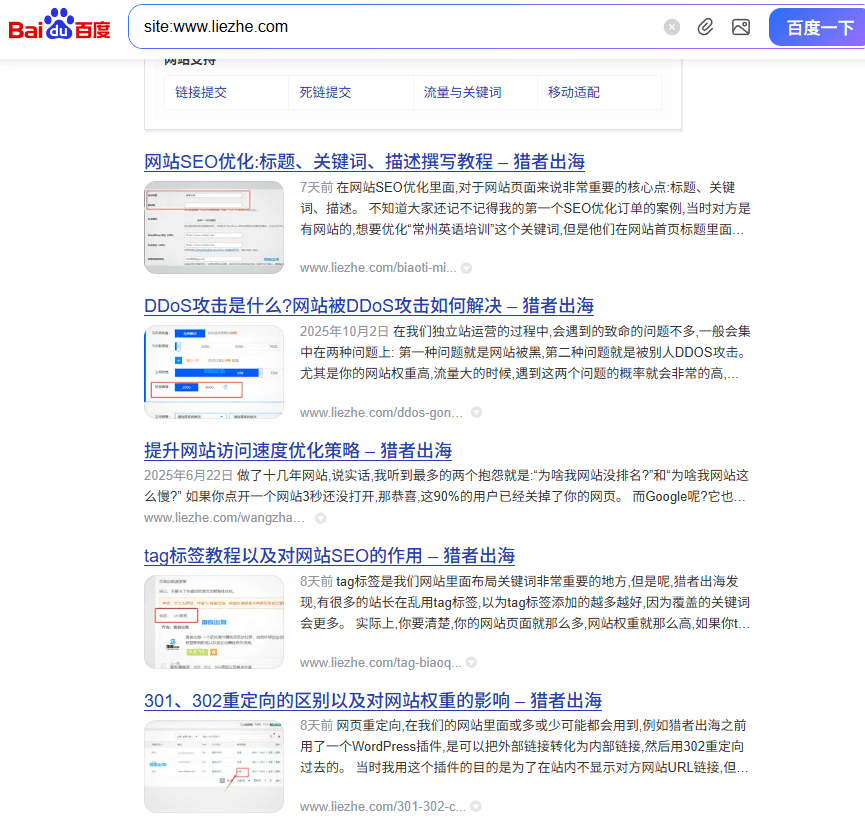The image size is (865, 828).
Task: Open the DDoS攻击是什么 result link
Action: click(x=368, y=306)
